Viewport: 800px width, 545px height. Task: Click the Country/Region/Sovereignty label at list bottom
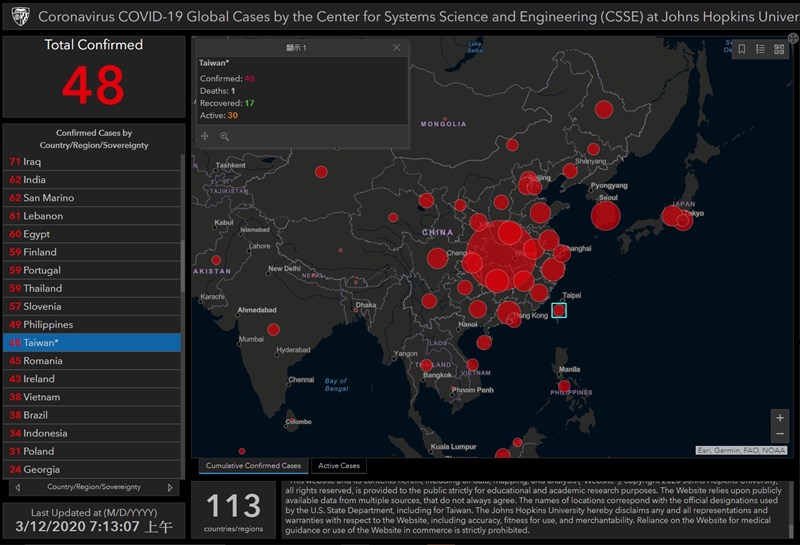[x=94, y=487]
